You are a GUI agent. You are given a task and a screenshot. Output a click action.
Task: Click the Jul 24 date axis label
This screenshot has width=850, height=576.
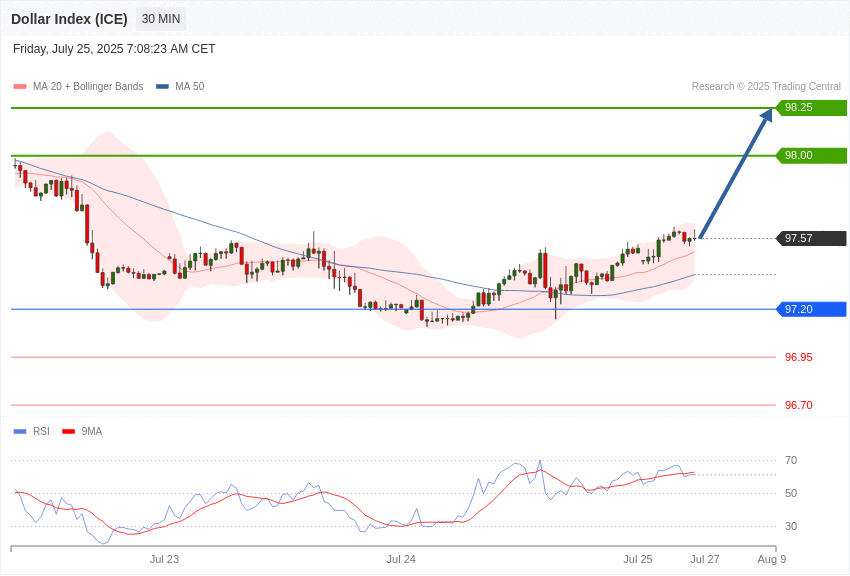tap(401, 560)
